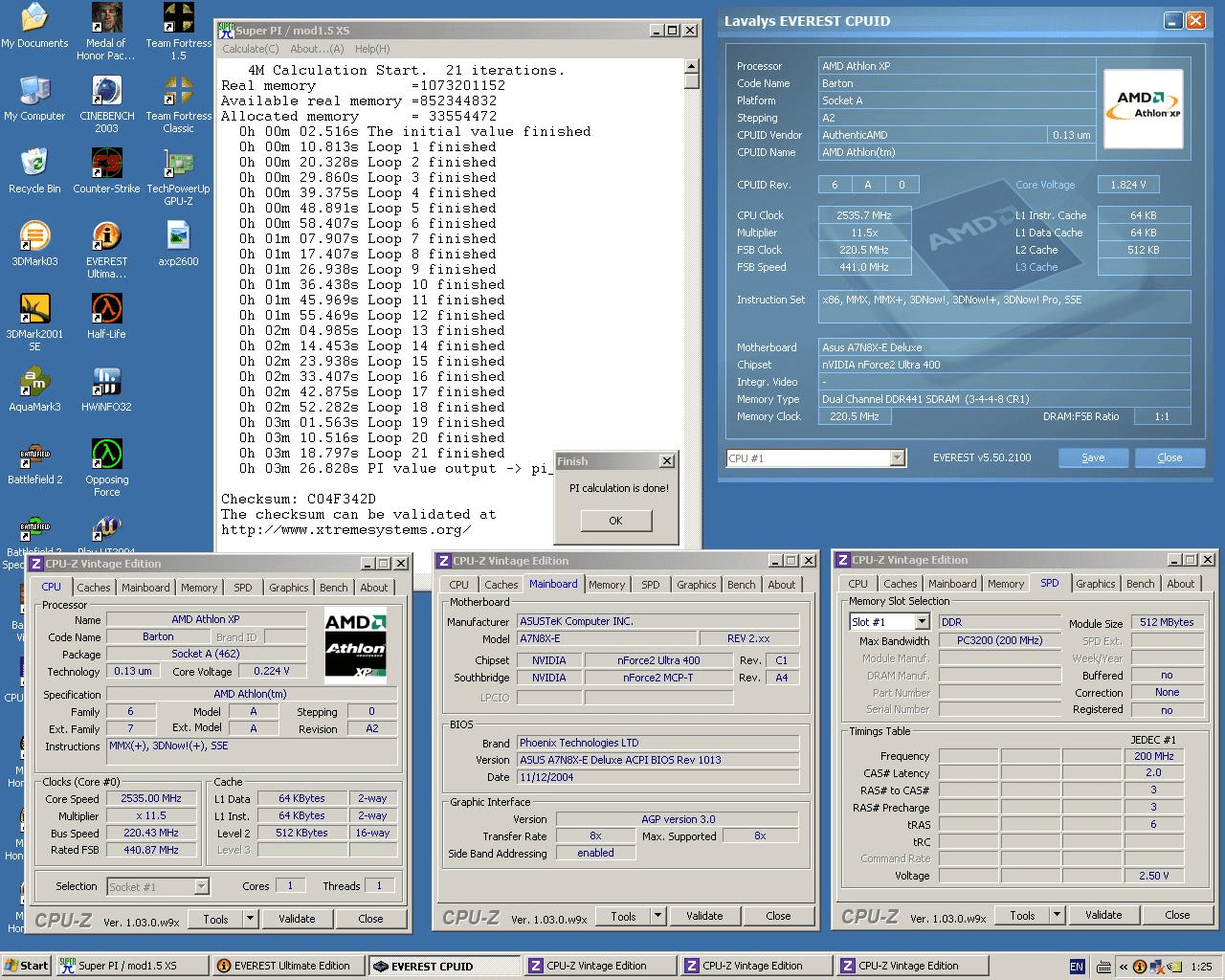Image resolution: width=1225 pixels, height=980 pixels.
Task: Launch AquaMark3 desktop shortcut
Action: coord(34,390)
